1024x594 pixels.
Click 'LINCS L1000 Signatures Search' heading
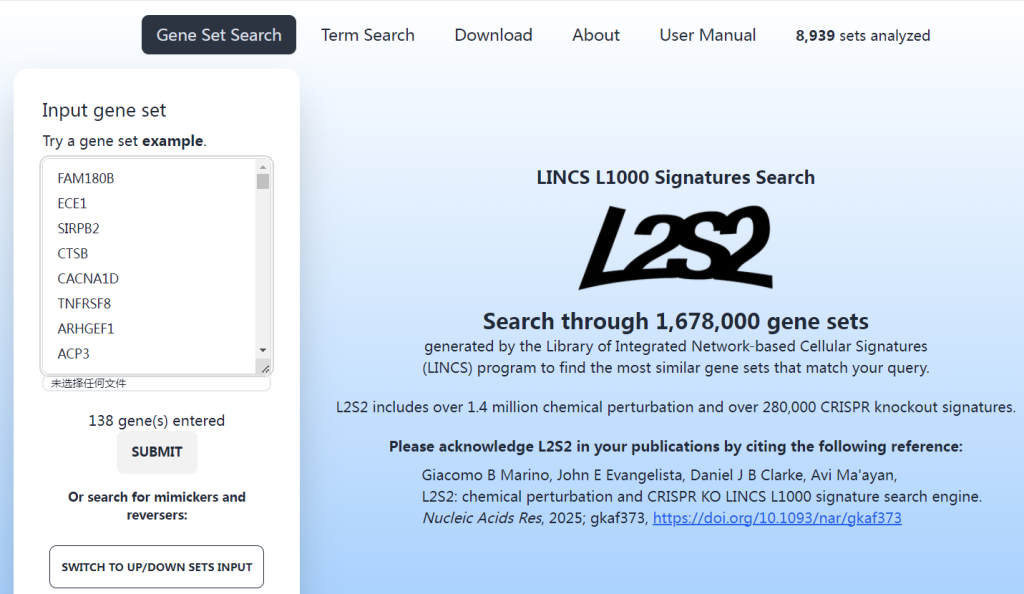coord(675,178)
